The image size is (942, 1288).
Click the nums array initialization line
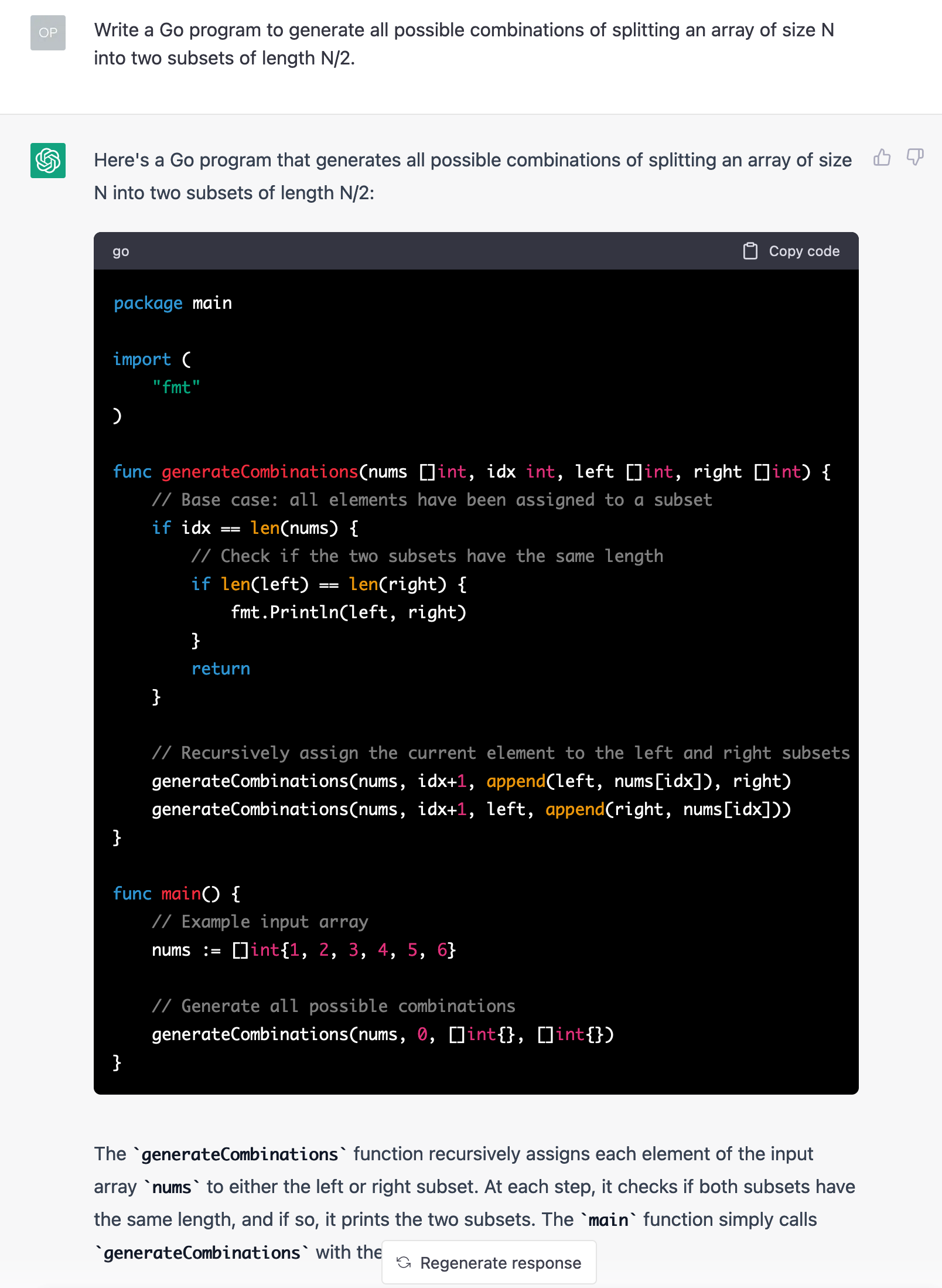[x=303, y=950]
